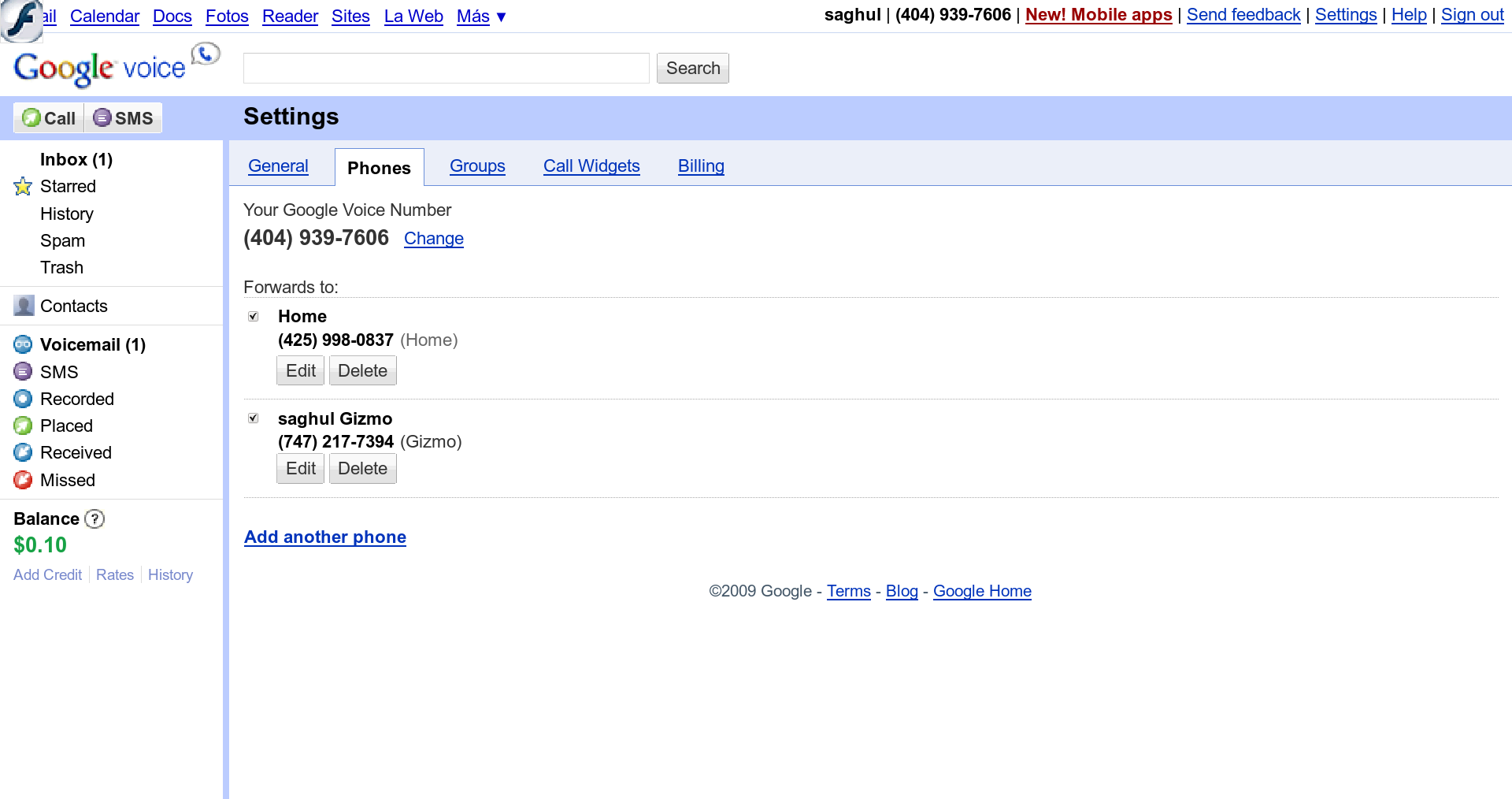Click Sign out

[1473, 15]
